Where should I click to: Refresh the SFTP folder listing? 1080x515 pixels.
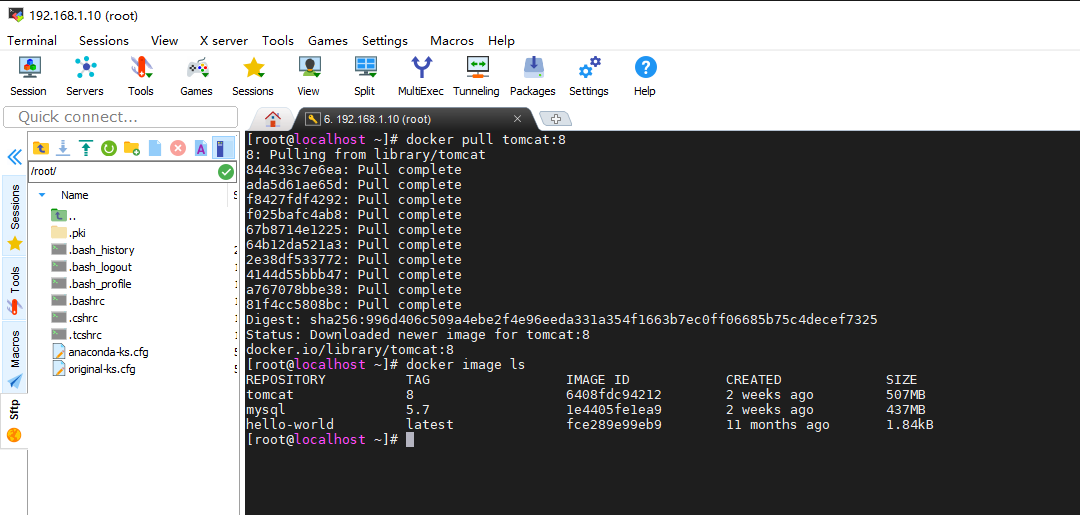109,147
